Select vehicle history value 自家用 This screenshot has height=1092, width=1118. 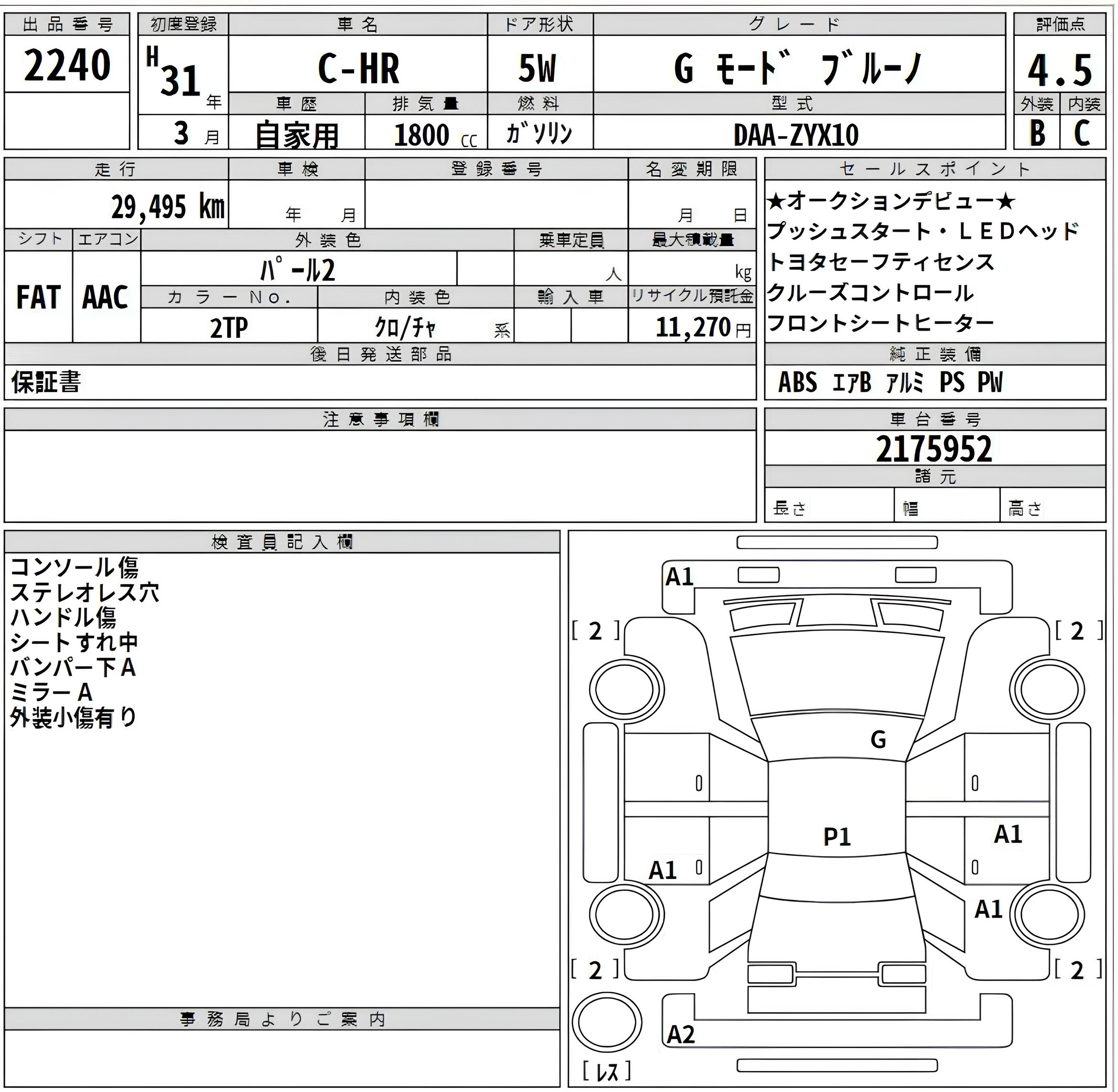[297, 135]
